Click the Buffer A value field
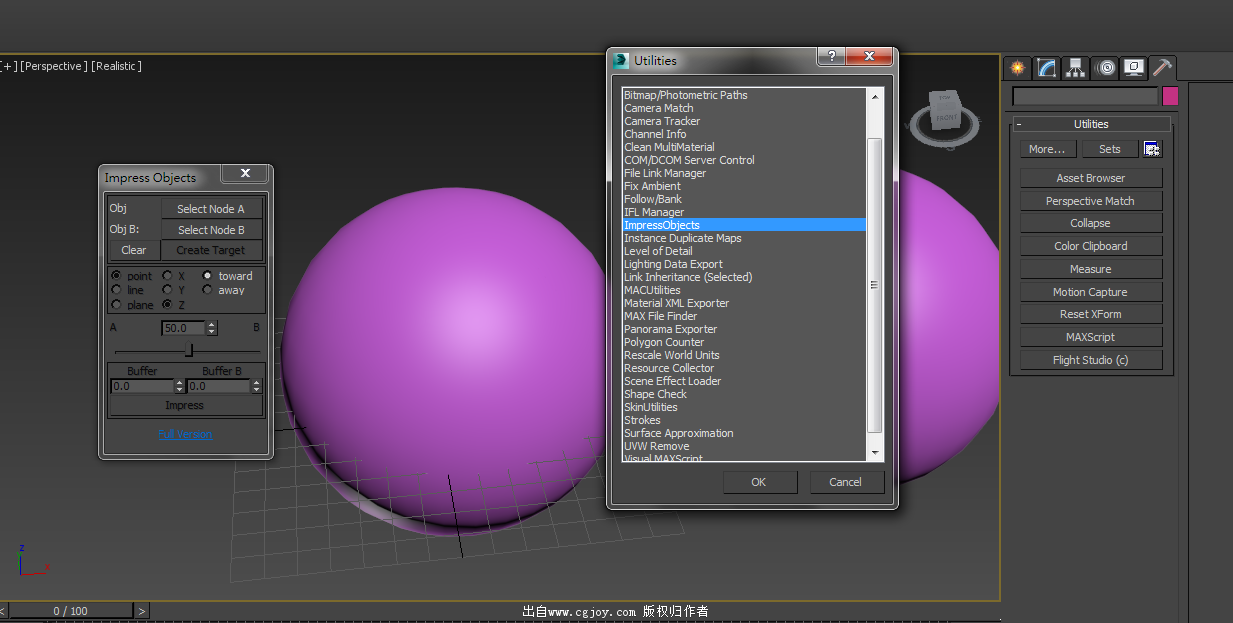Viewport: 1233px width, 623px height. point(142,386)
